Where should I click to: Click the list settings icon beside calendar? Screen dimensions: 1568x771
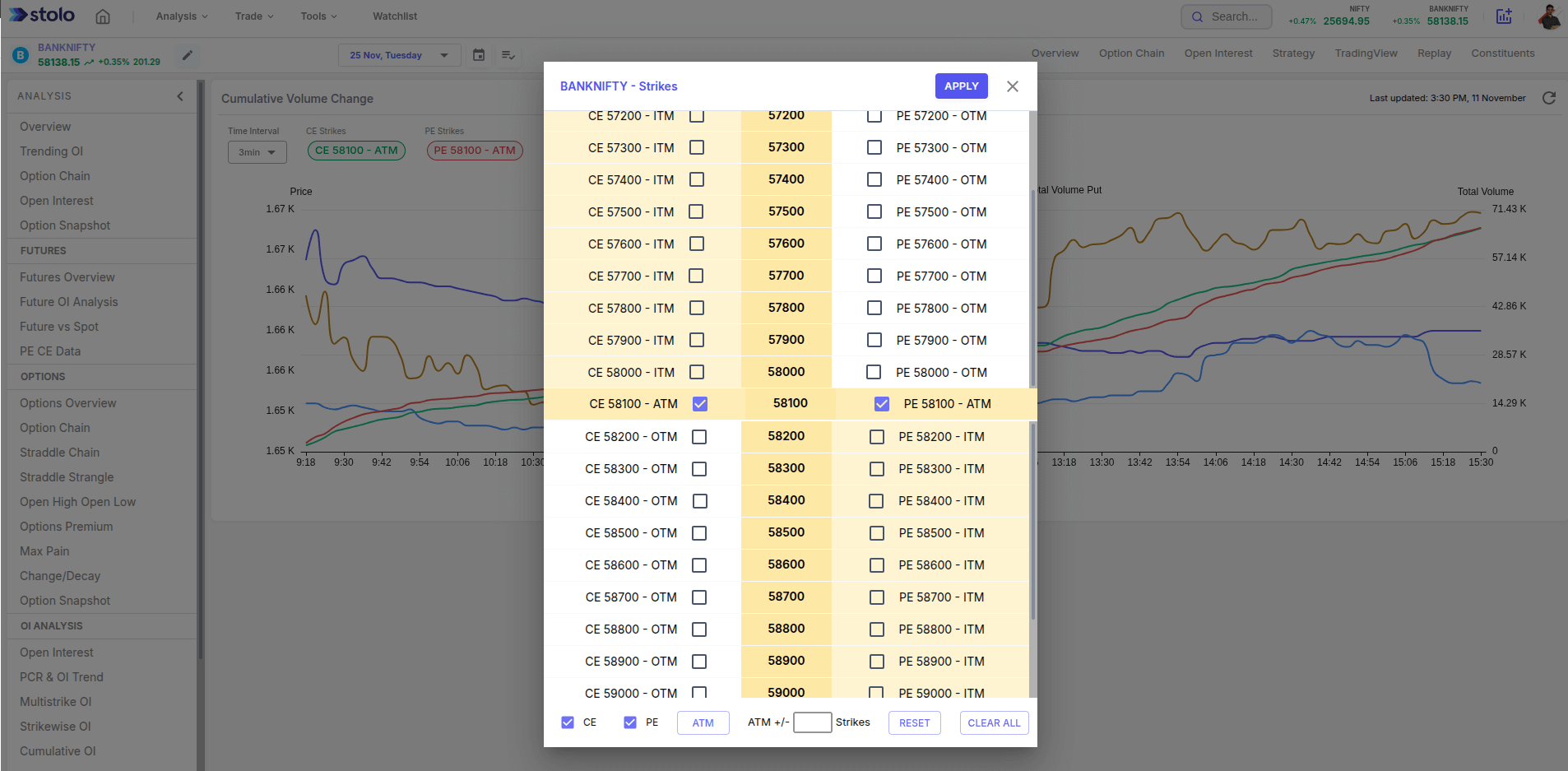pyautogui.click(x=508, y=55)
